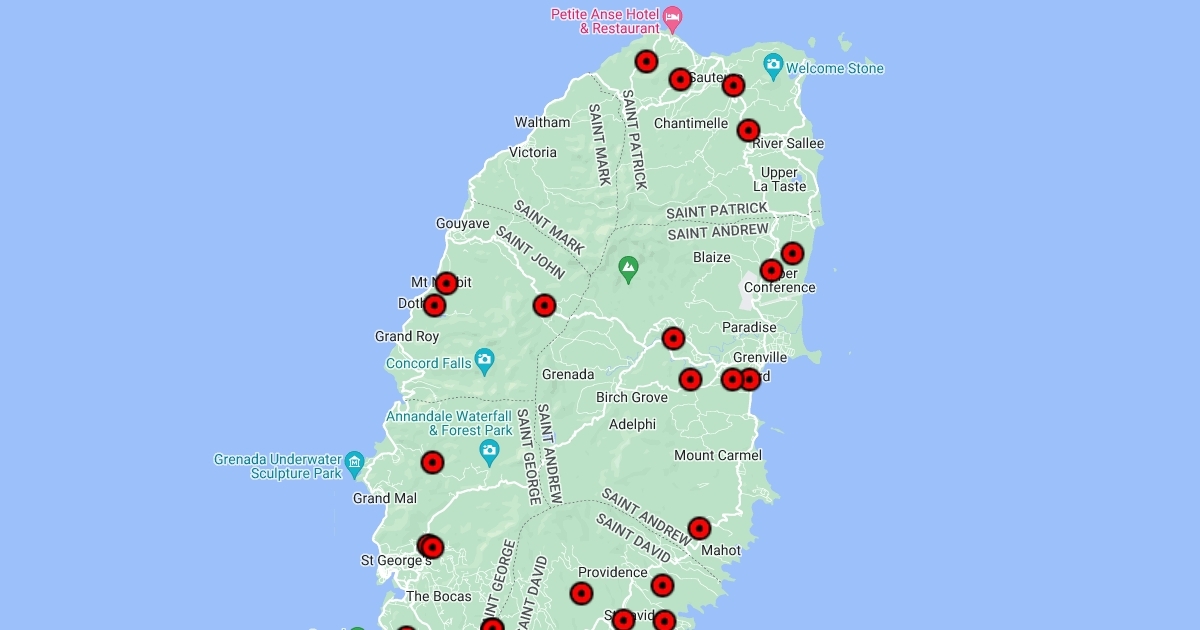Click the red marker northwest of Paradise
This screenshot has width=1200, height=630.
click(673, 338)
